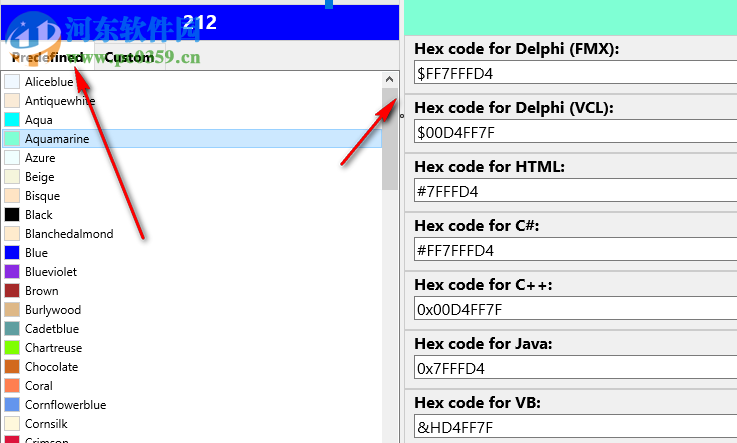Viewport: 737px width, 443px height.
Task: Click the C# hex code field
Action: point(575,250)
